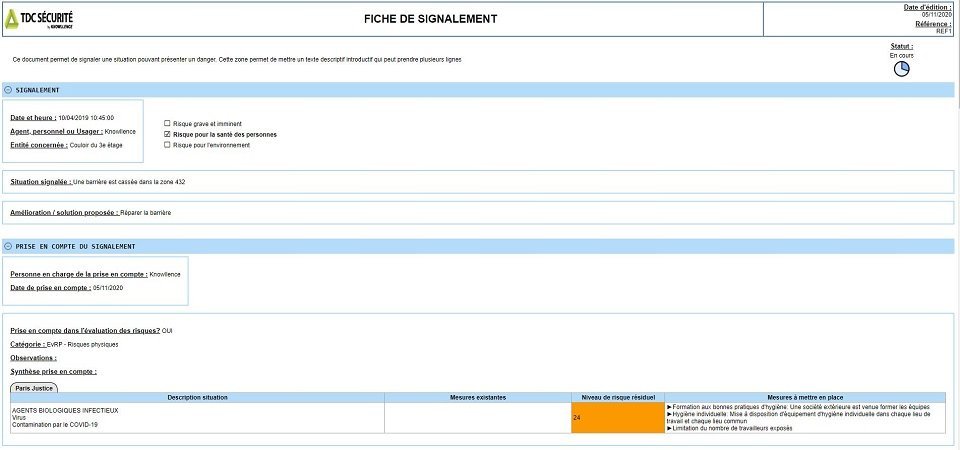
Task: Click AGENTS BIOLOGIQUES INFECTIEUX cell text
Action: [x=65, y=410]
